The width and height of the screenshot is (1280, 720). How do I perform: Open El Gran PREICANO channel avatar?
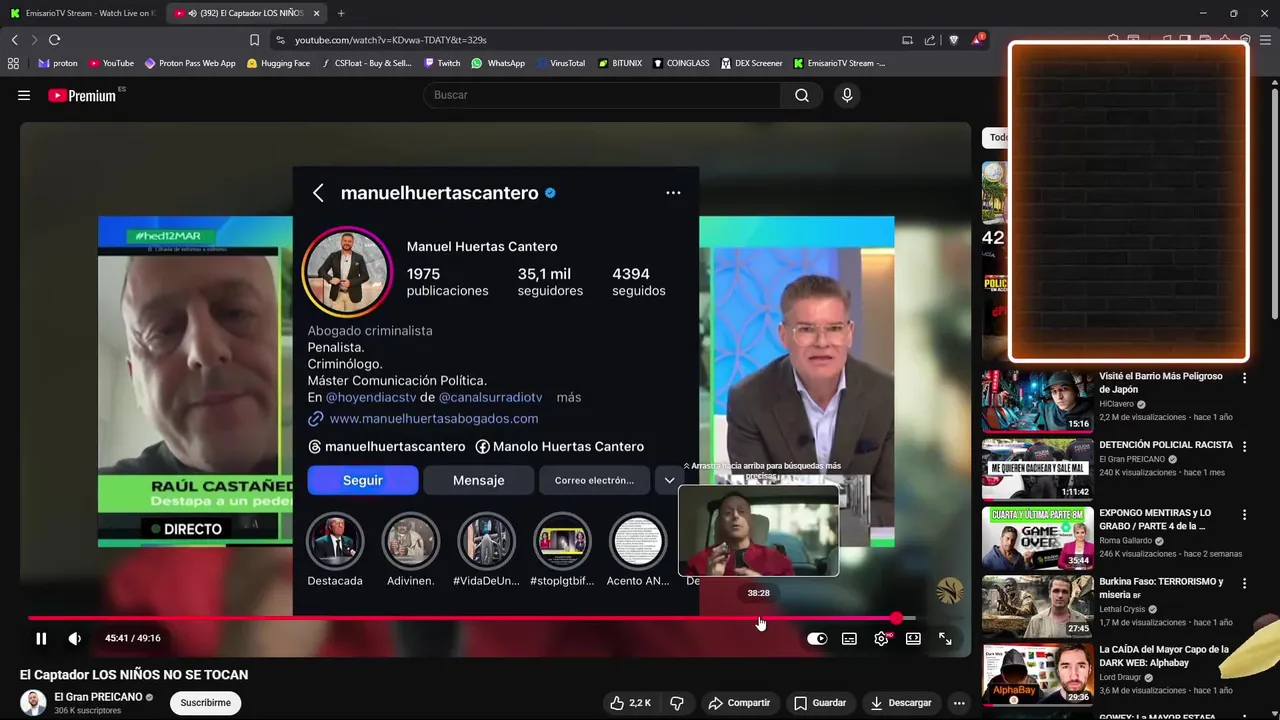pos(33,703)
